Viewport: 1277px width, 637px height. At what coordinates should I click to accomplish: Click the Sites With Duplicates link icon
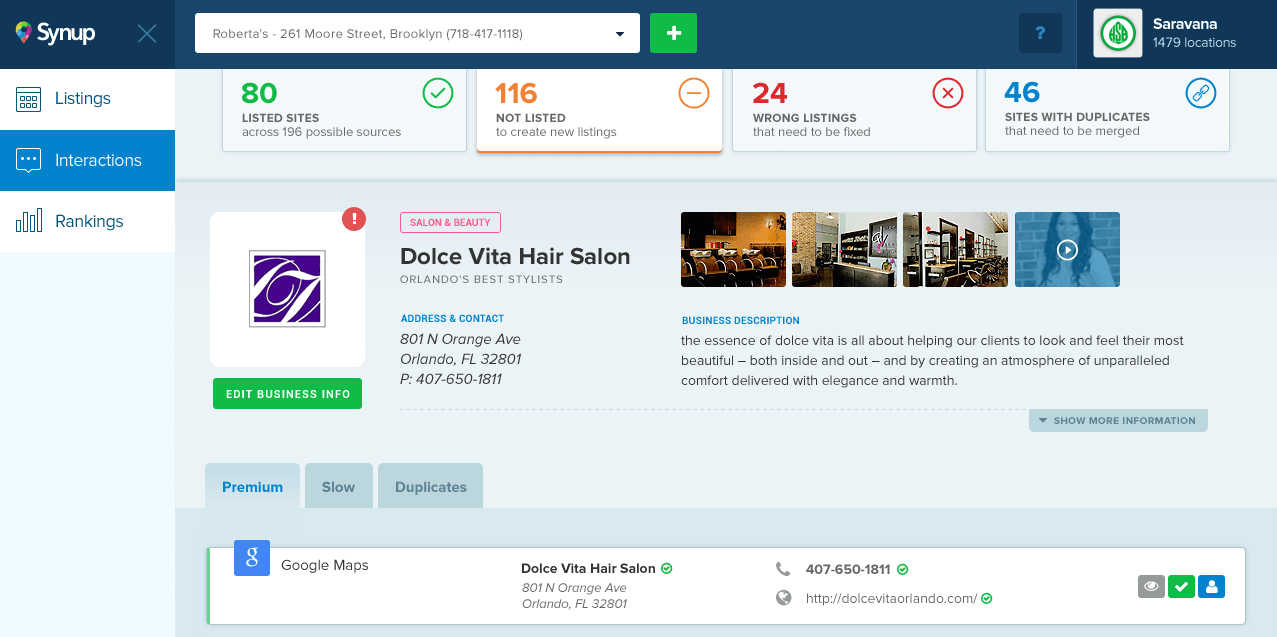[x=1200, y=94]
